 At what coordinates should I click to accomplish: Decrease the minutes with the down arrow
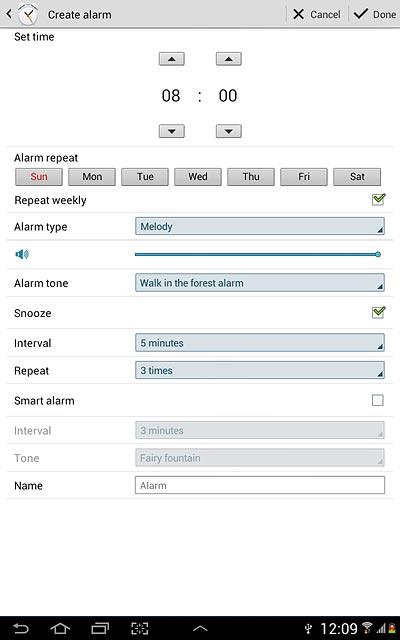229,131
